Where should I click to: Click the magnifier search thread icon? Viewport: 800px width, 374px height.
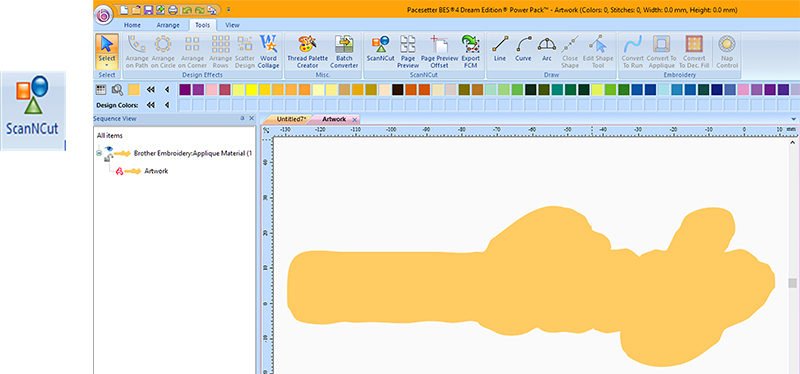[117, 90]
